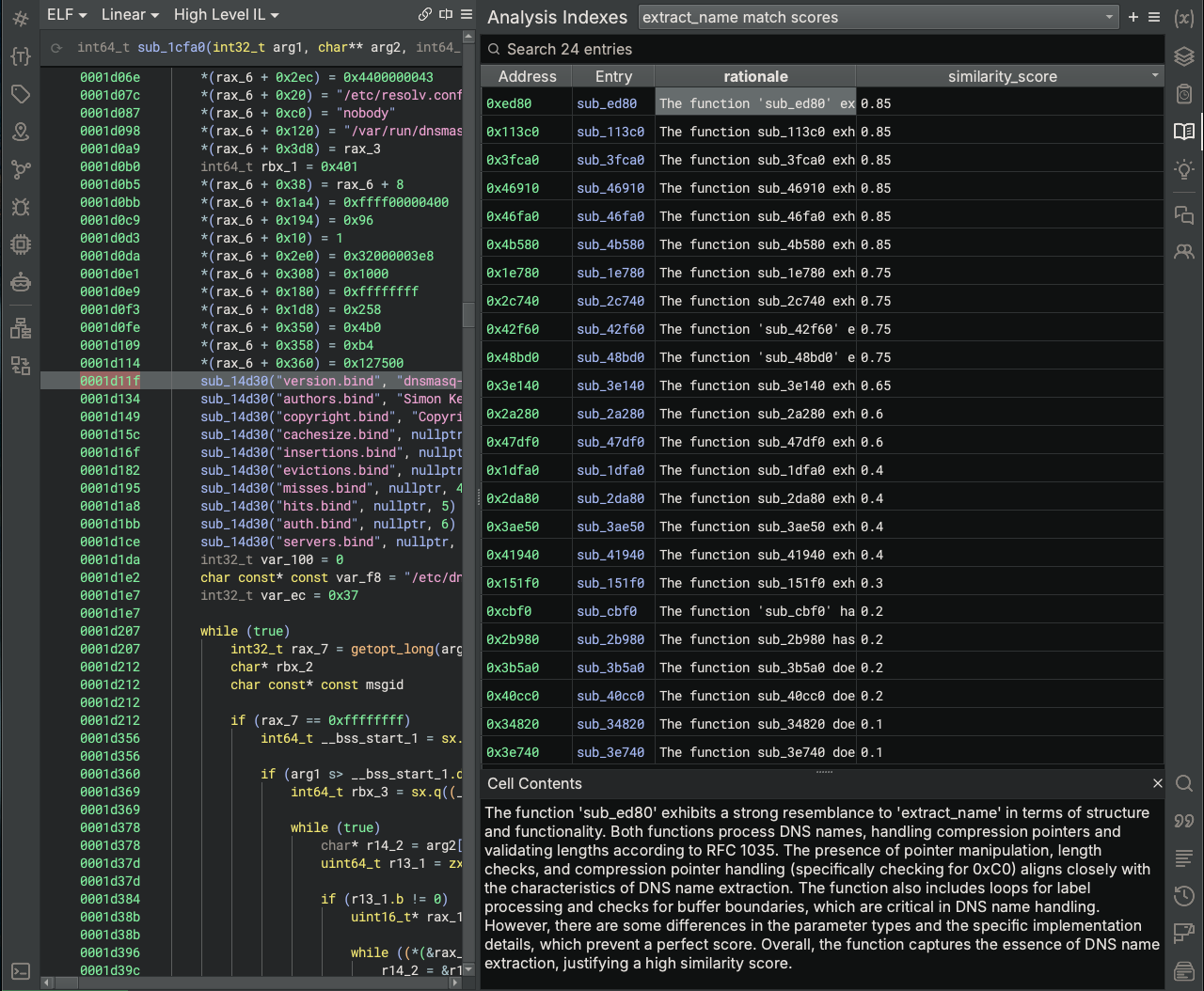Image resolution: width=1204 pixels, height=991 pixels.
Task: Split the view pane icon
Action: 446,14
